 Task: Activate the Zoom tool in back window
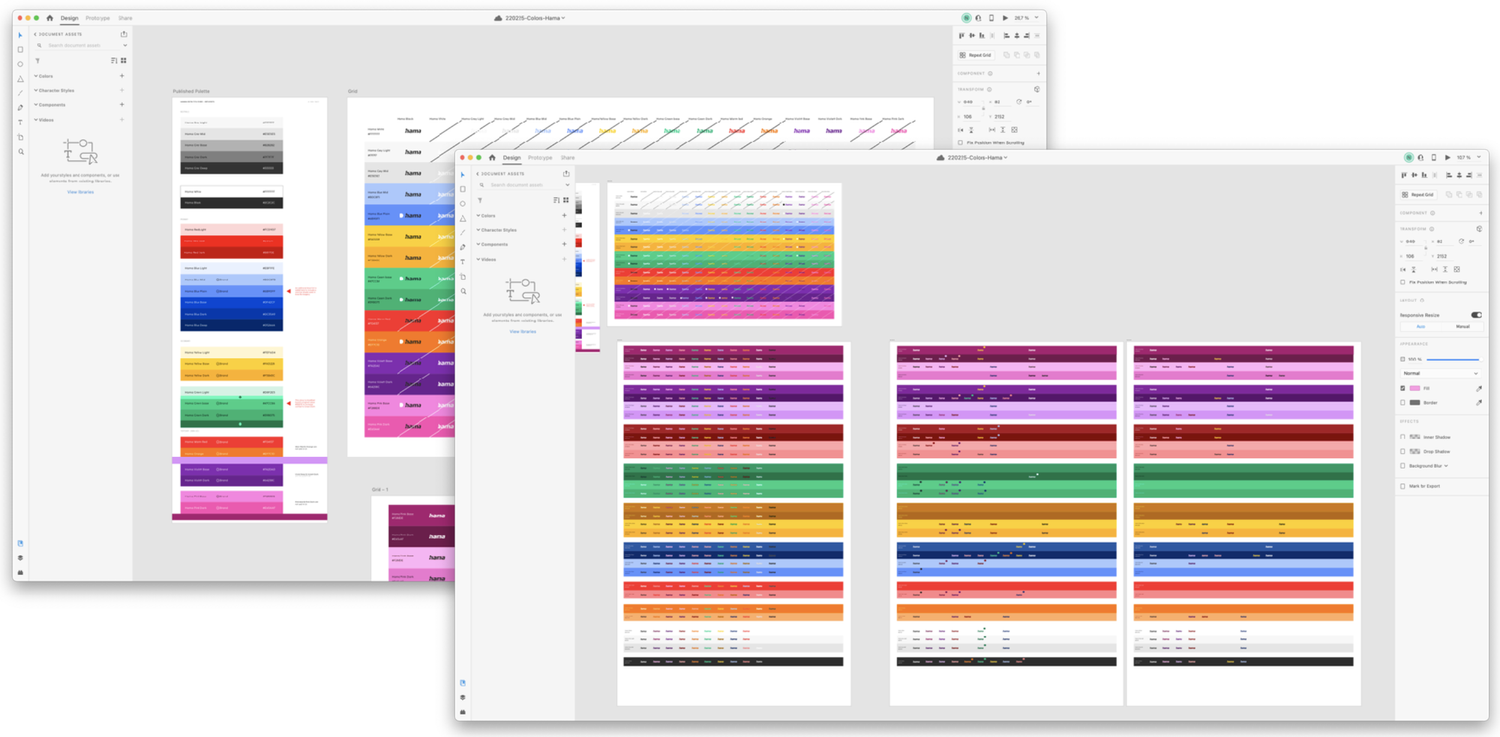coord(21,152)
